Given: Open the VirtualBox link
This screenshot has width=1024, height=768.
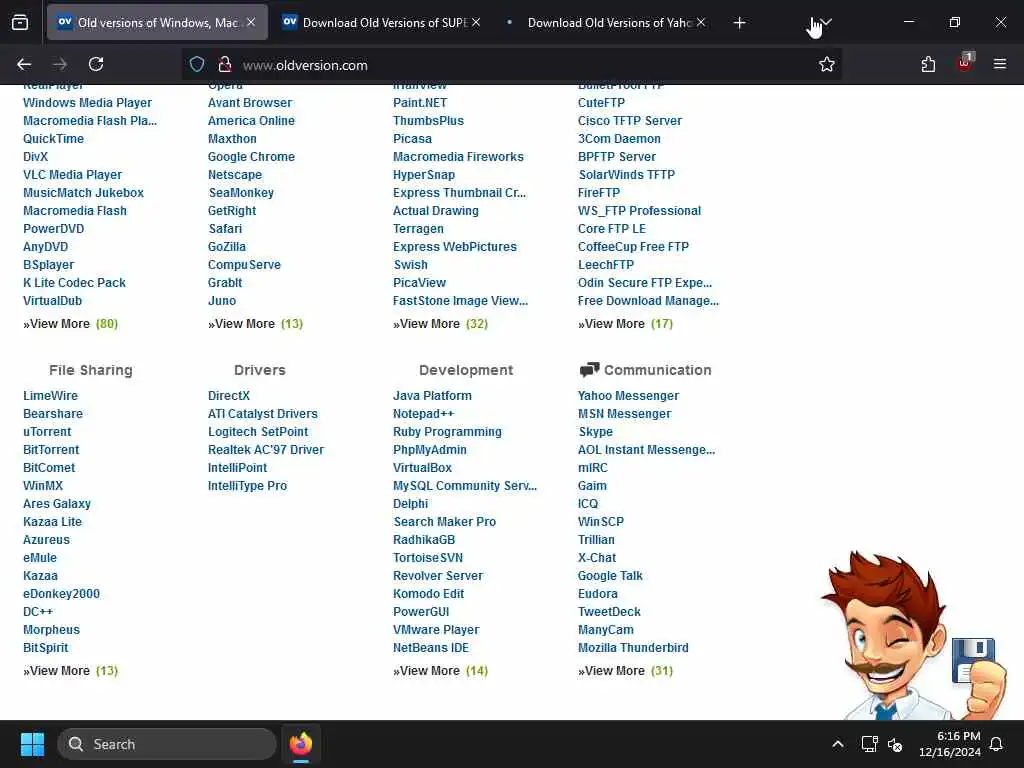Looking at the screenshot, I should coord(423,468).
